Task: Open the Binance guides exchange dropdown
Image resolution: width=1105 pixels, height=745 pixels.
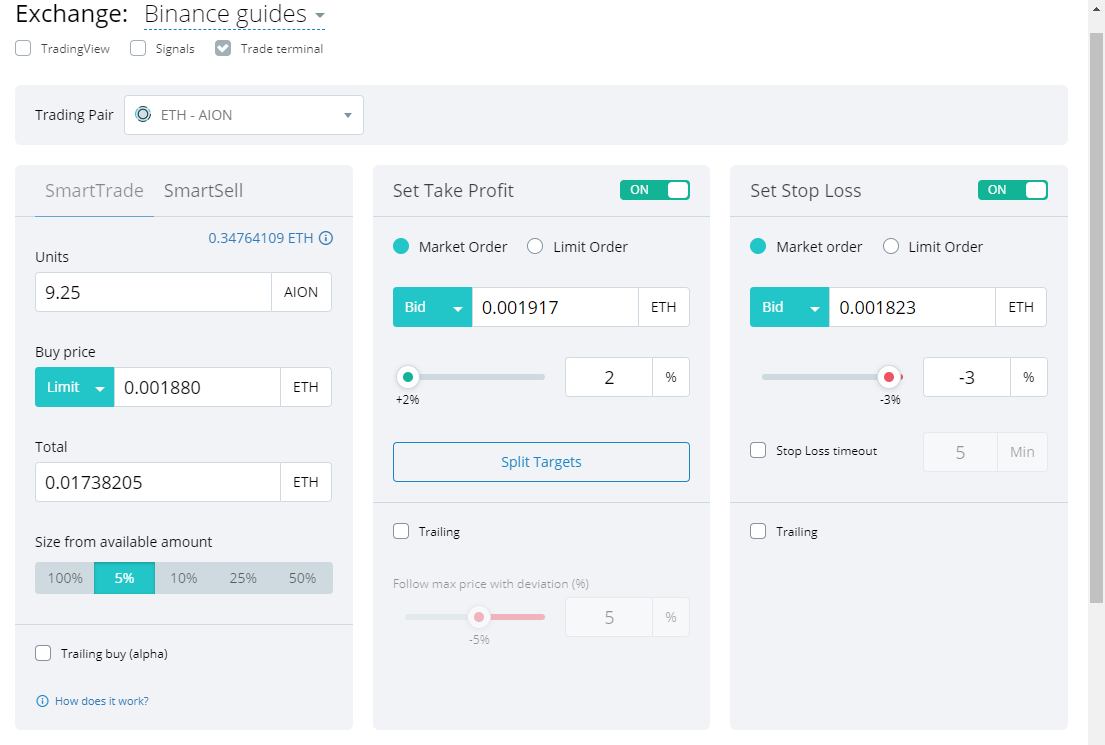Action: (x=234, y=15)
